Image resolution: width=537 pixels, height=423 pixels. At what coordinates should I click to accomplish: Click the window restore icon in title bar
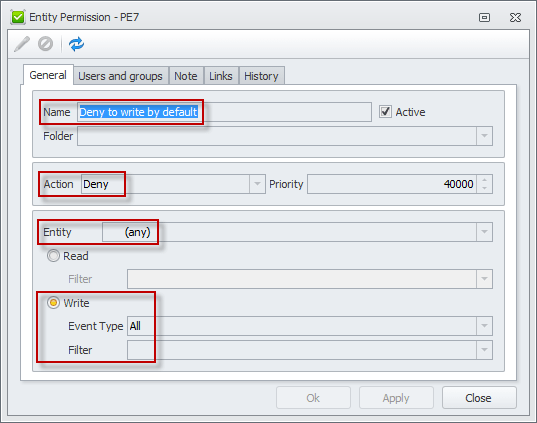point(484,17)
